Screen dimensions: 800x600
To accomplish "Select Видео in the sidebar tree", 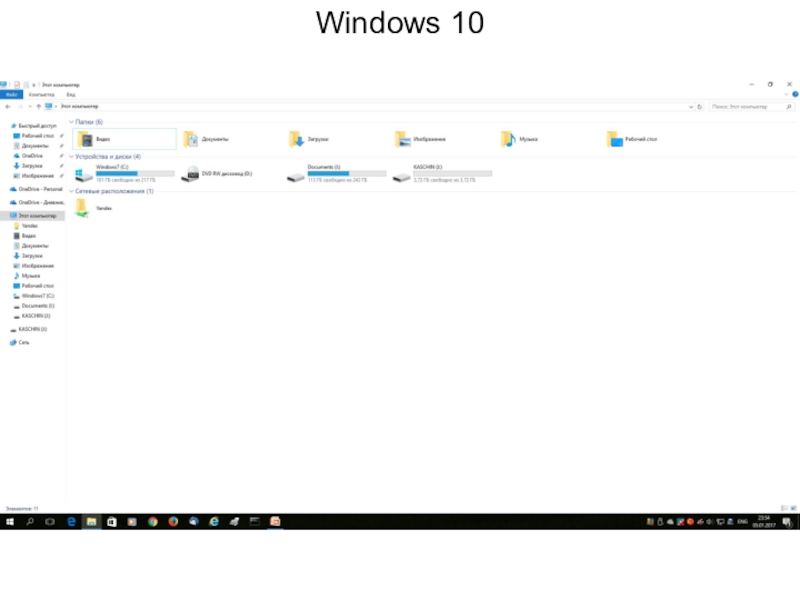I will [24, 236].
